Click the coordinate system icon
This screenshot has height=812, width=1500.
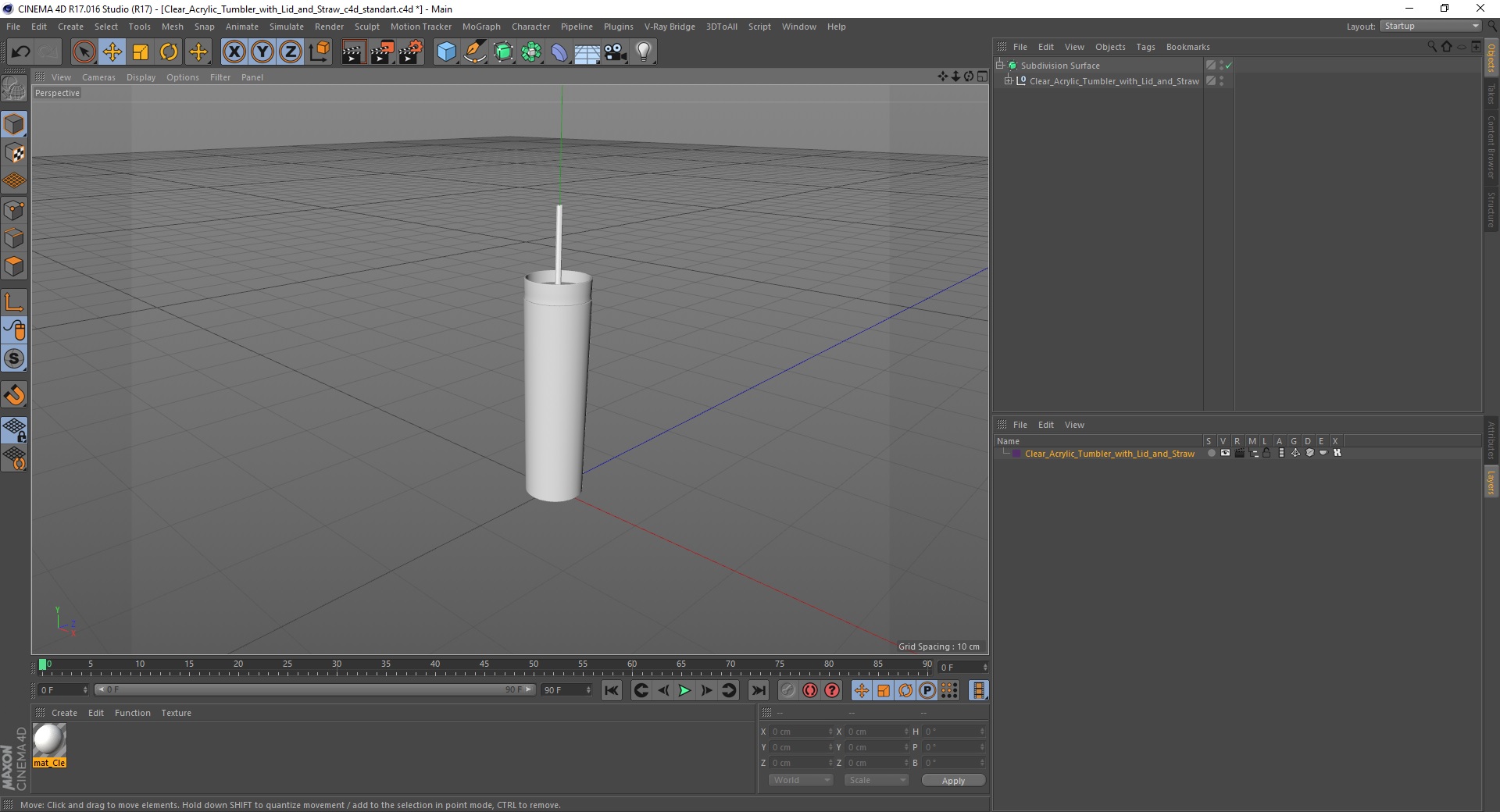click(319, 52)
